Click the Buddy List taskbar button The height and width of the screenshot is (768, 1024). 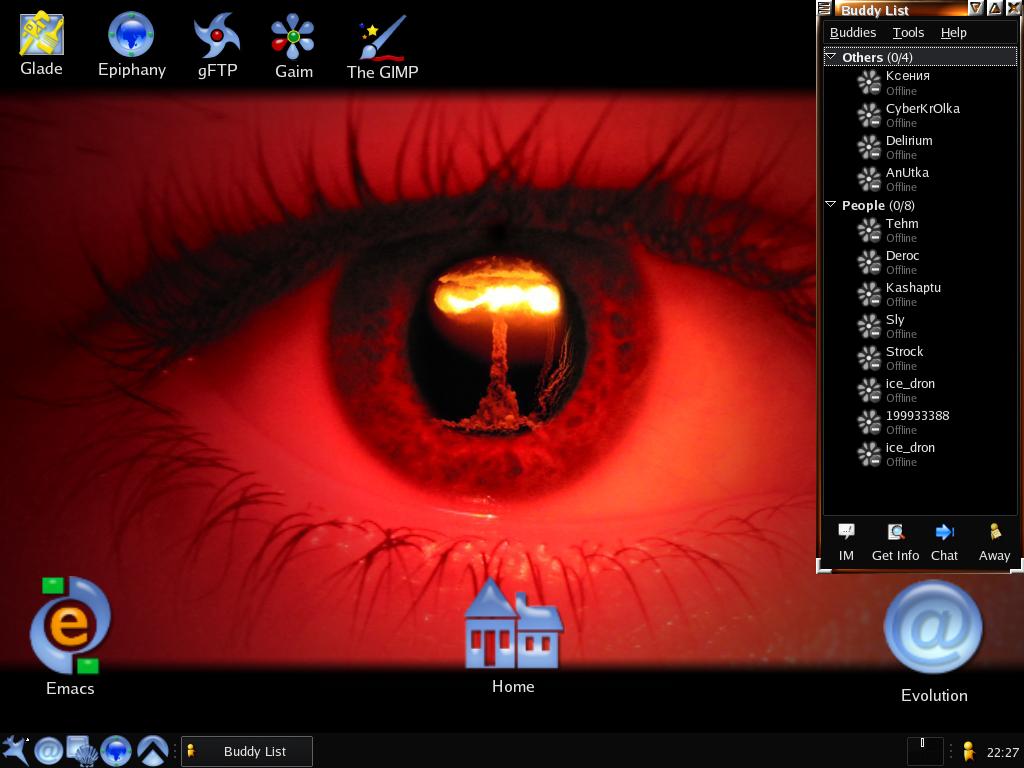click(247, 751)
